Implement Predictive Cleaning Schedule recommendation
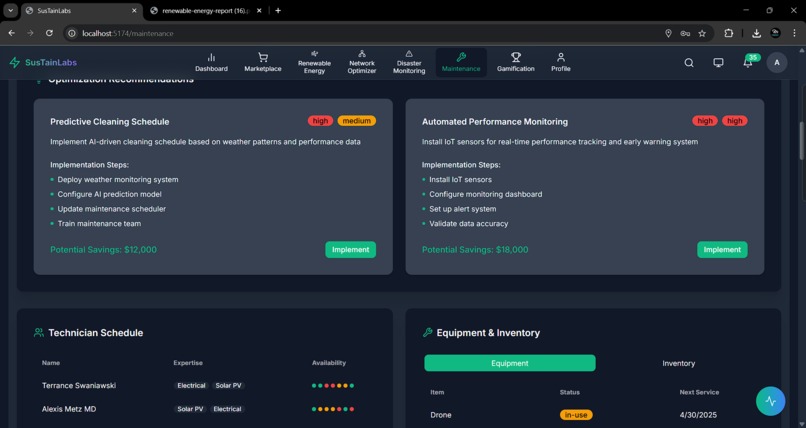The height and width of the screenshot is (428, 806). [351, 250]
